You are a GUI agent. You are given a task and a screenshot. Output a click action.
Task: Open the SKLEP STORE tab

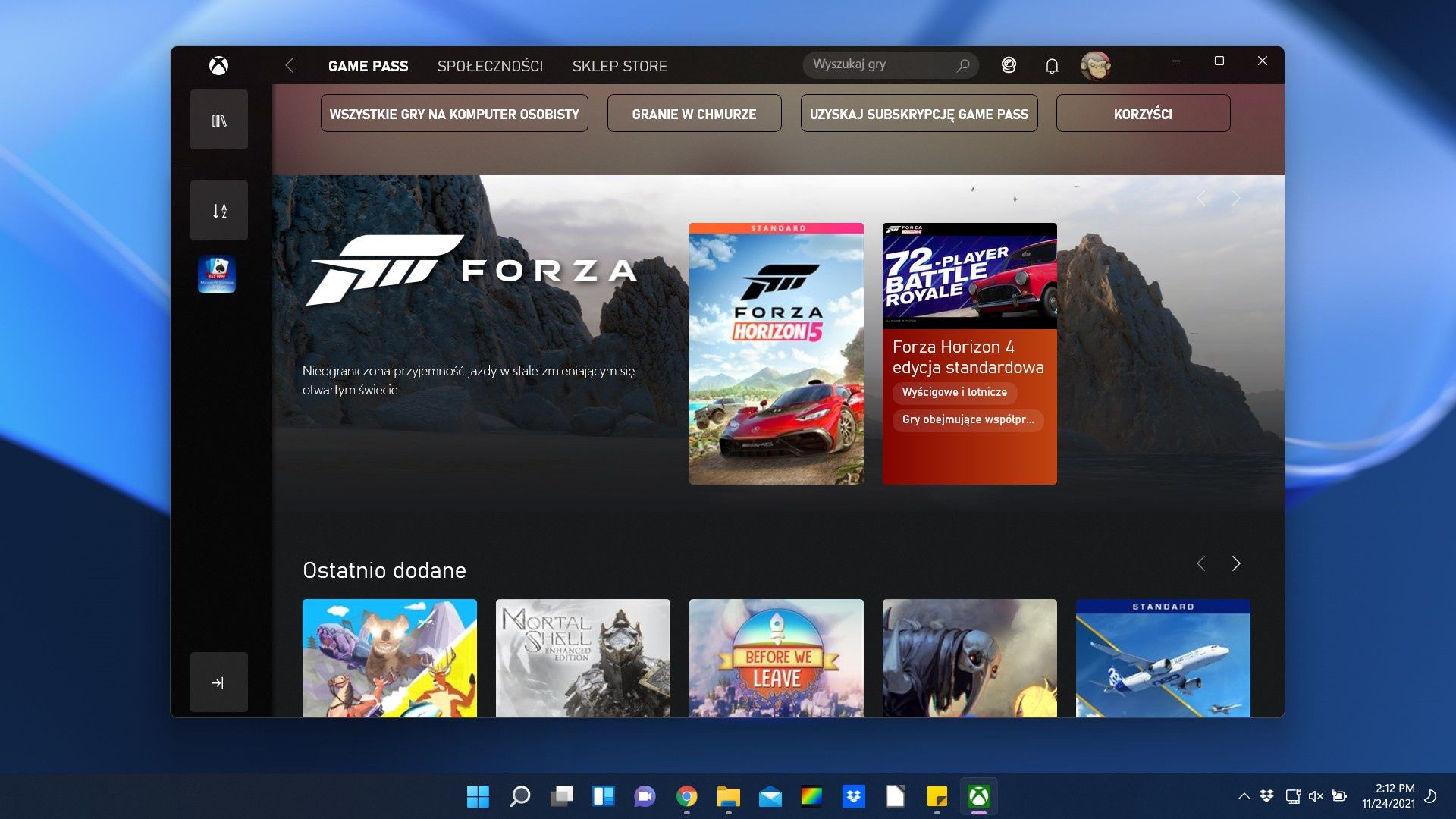pos(620,66)
